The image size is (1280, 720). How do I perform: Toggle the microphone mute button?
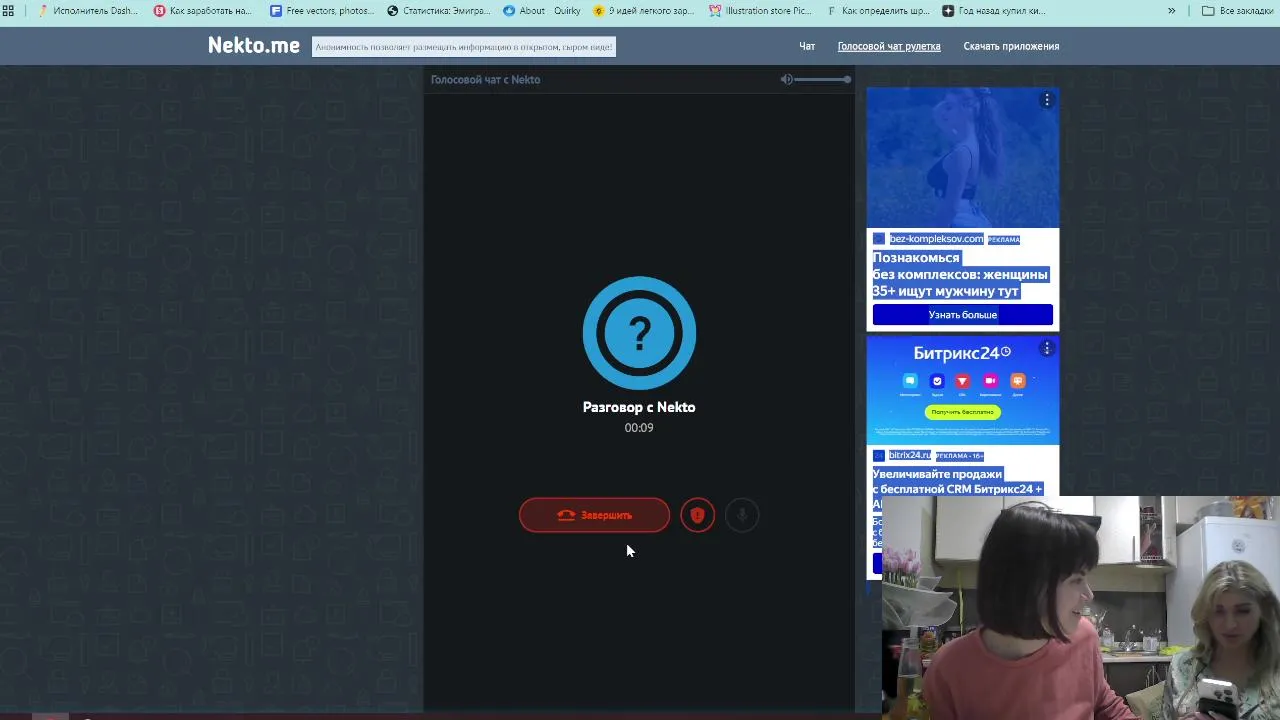[x=742, y=515]
